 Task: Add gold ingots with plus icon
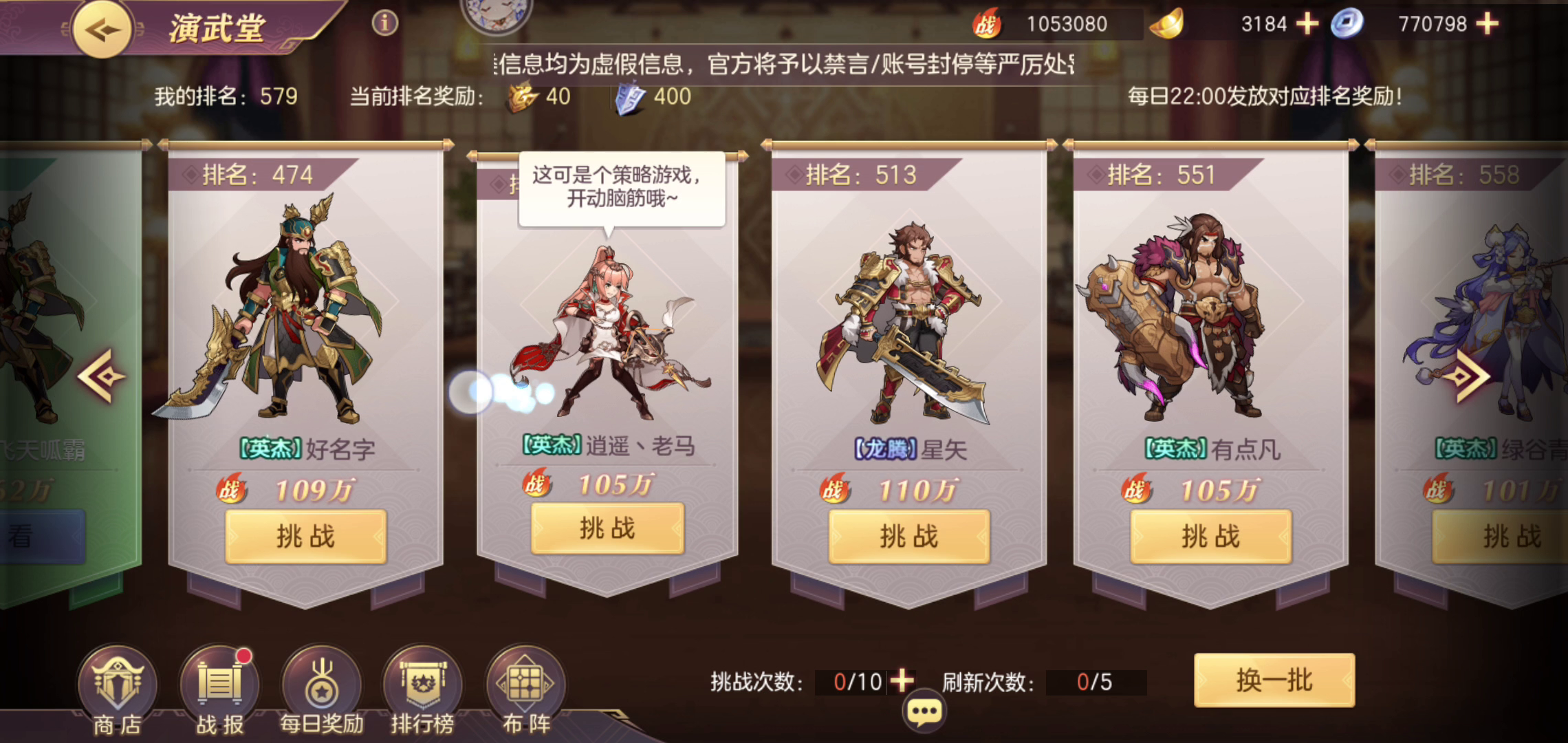1307,24
